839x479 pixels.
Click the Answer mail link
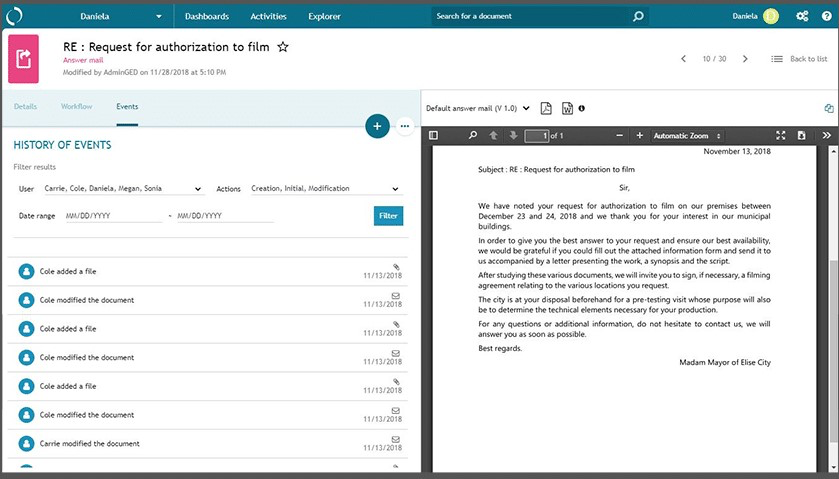83,60
